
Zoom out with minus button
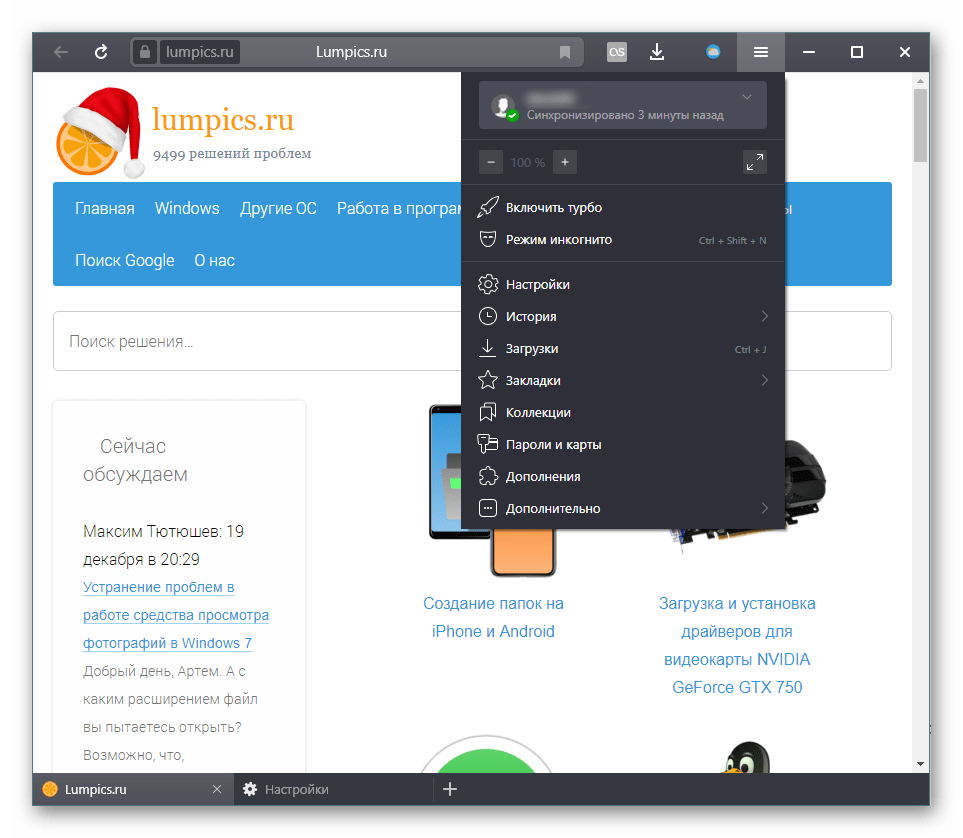[491, 162]
